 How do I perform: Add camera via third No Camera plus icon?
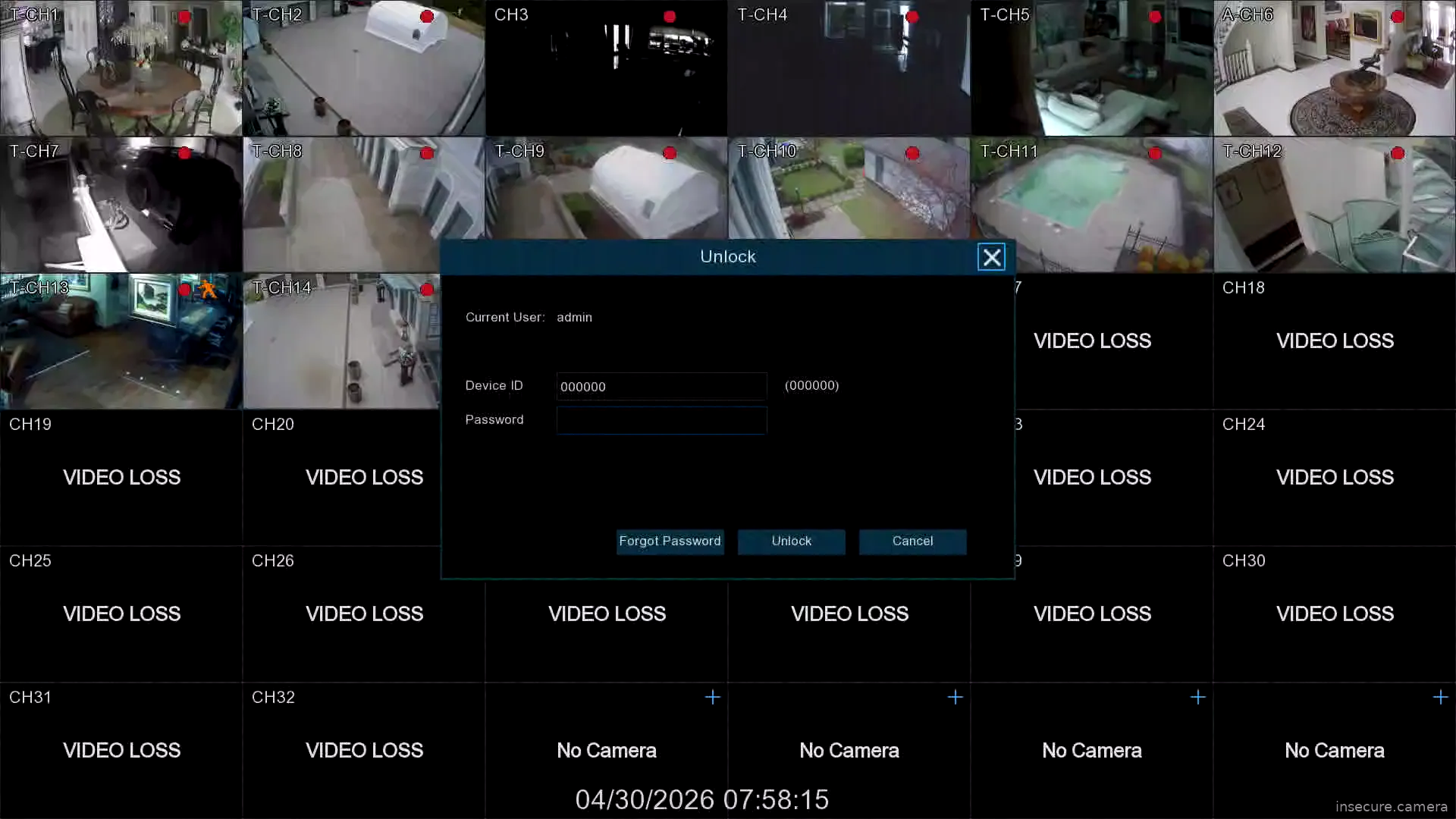(1197, 697)
